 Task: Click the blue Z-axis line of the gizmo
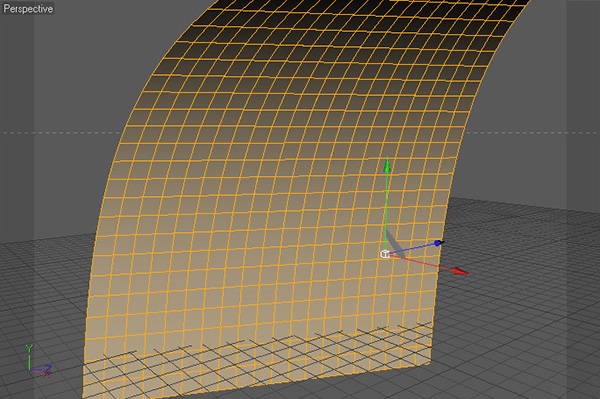pyautogui.click(x=412, y=249)
